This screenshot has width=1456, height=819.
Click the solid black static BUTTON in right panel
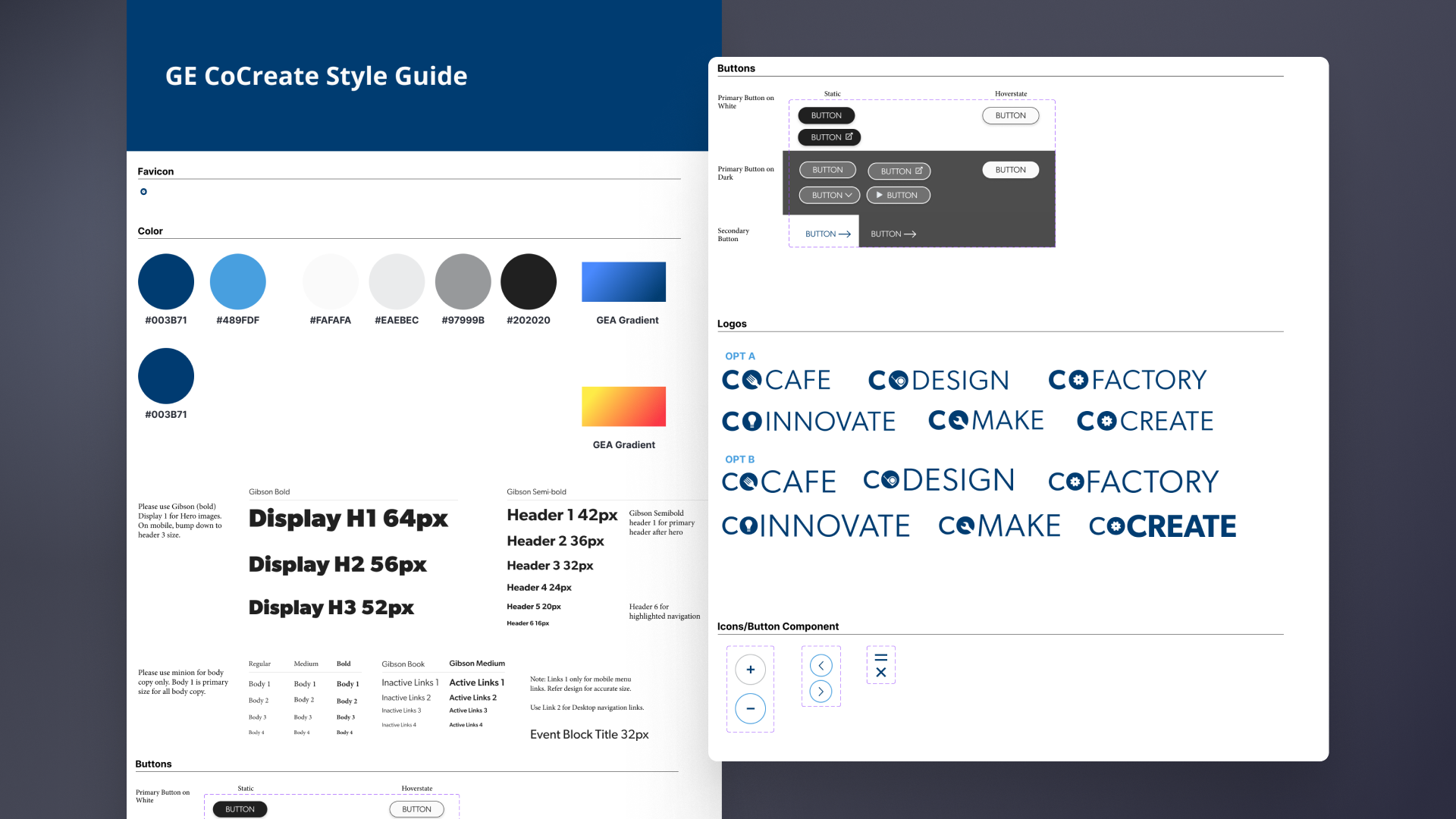click(x=827, y=115)
